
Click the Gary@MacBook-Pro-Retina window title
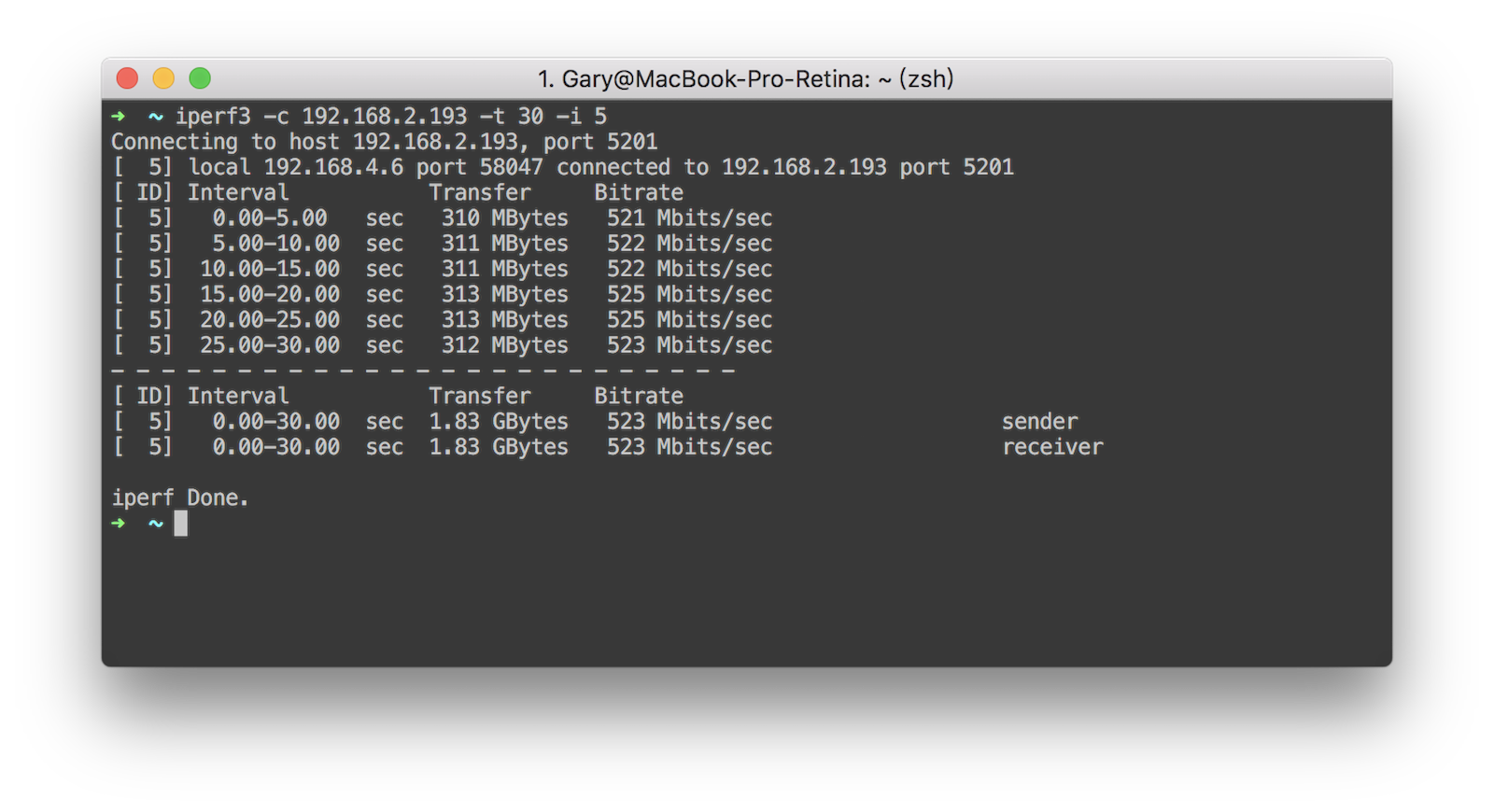click(745, 78)
